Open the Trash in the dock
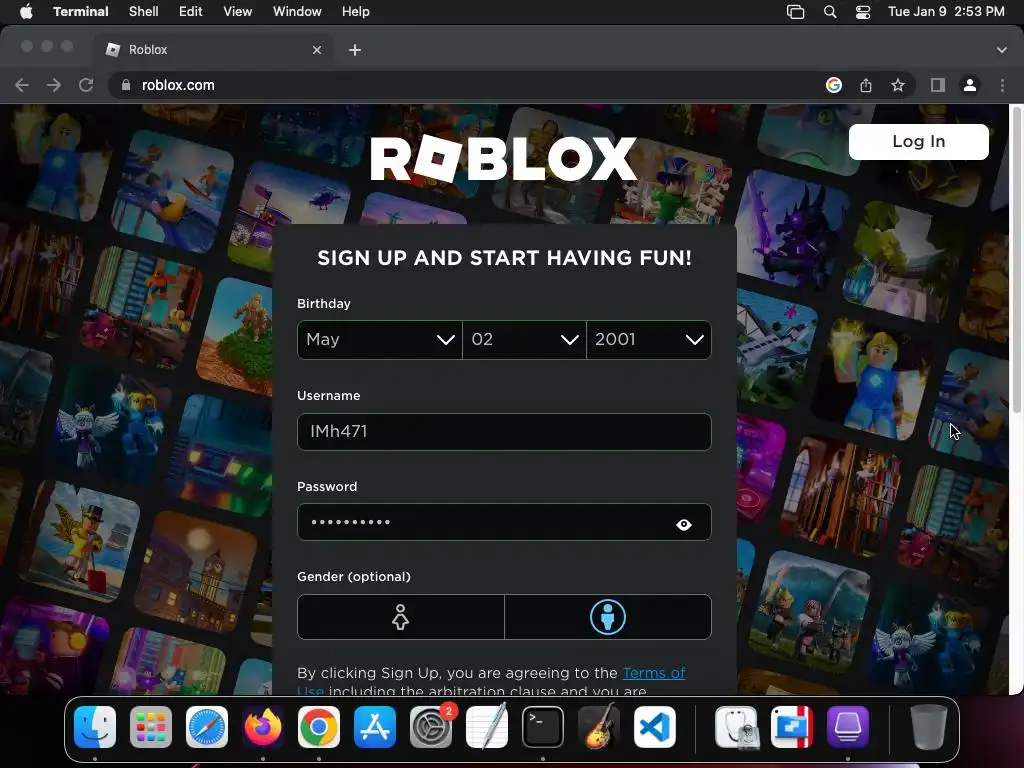This screenshot has height=768, width=1024. [929, 727]
